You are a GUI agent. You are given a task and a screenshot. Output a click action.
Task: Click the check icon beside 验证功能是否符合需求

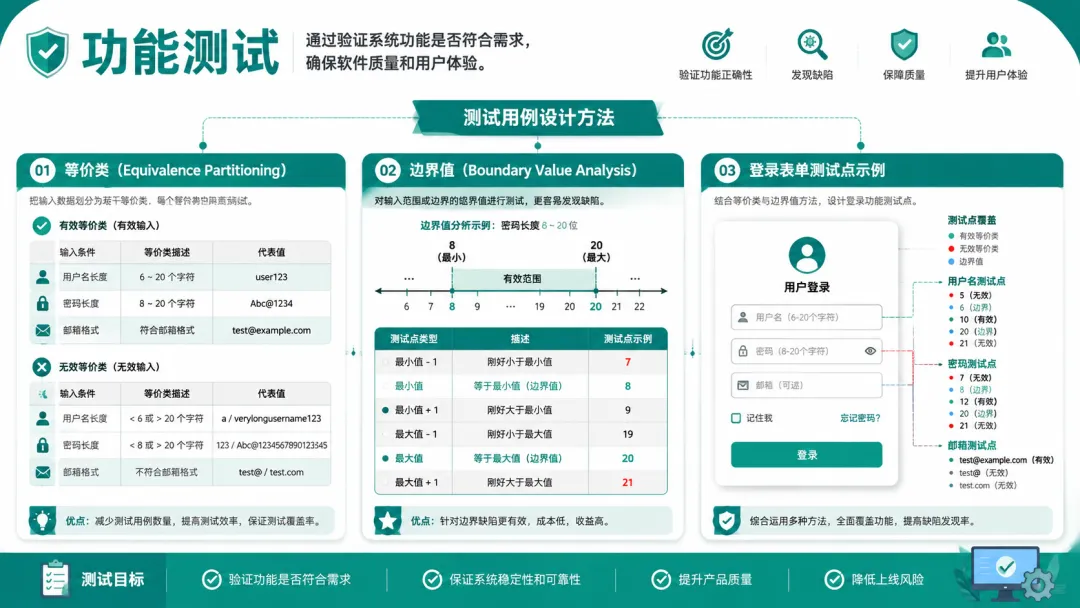coord(211,579)
